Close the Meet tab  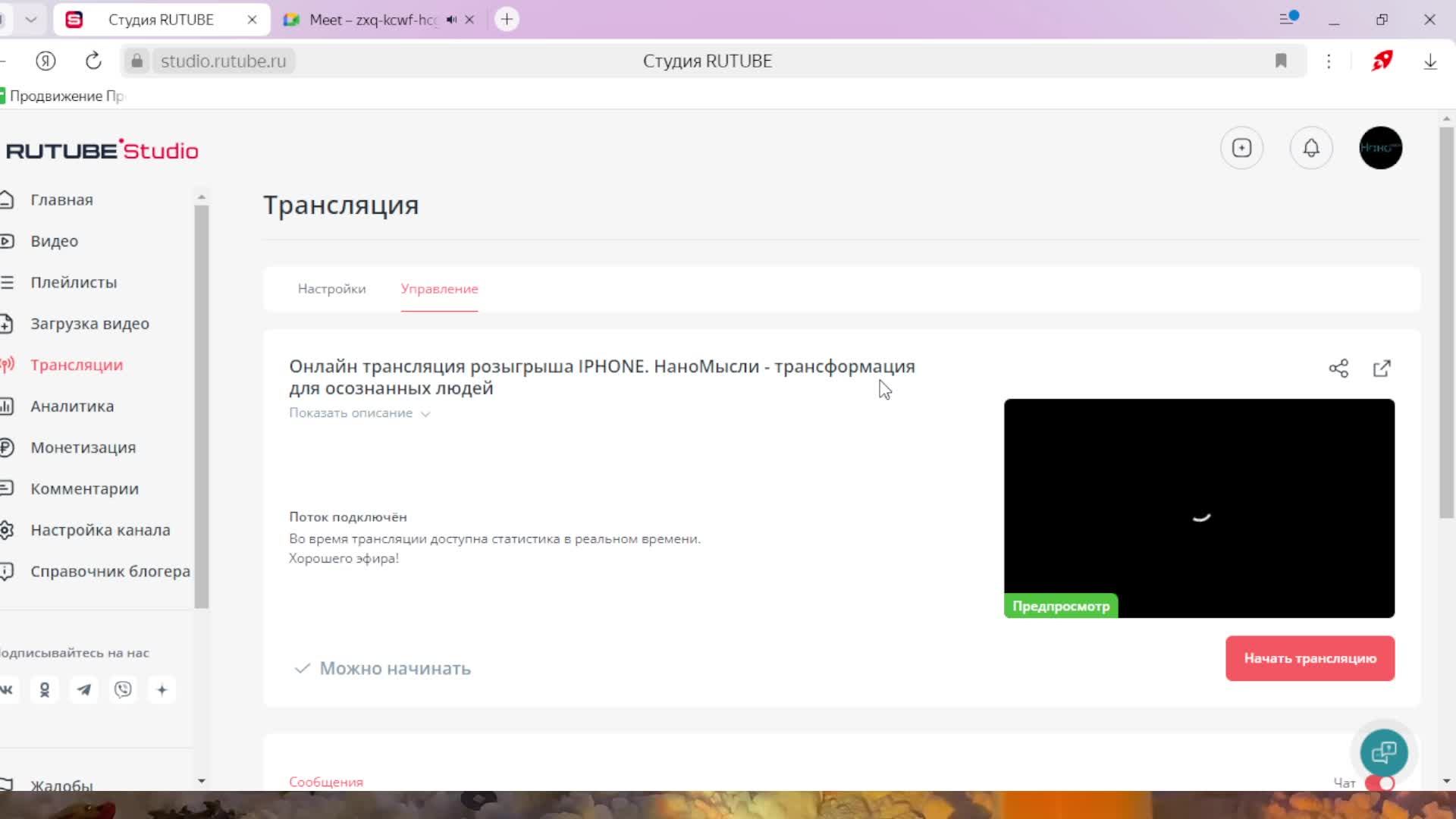[x=469, y=20]
